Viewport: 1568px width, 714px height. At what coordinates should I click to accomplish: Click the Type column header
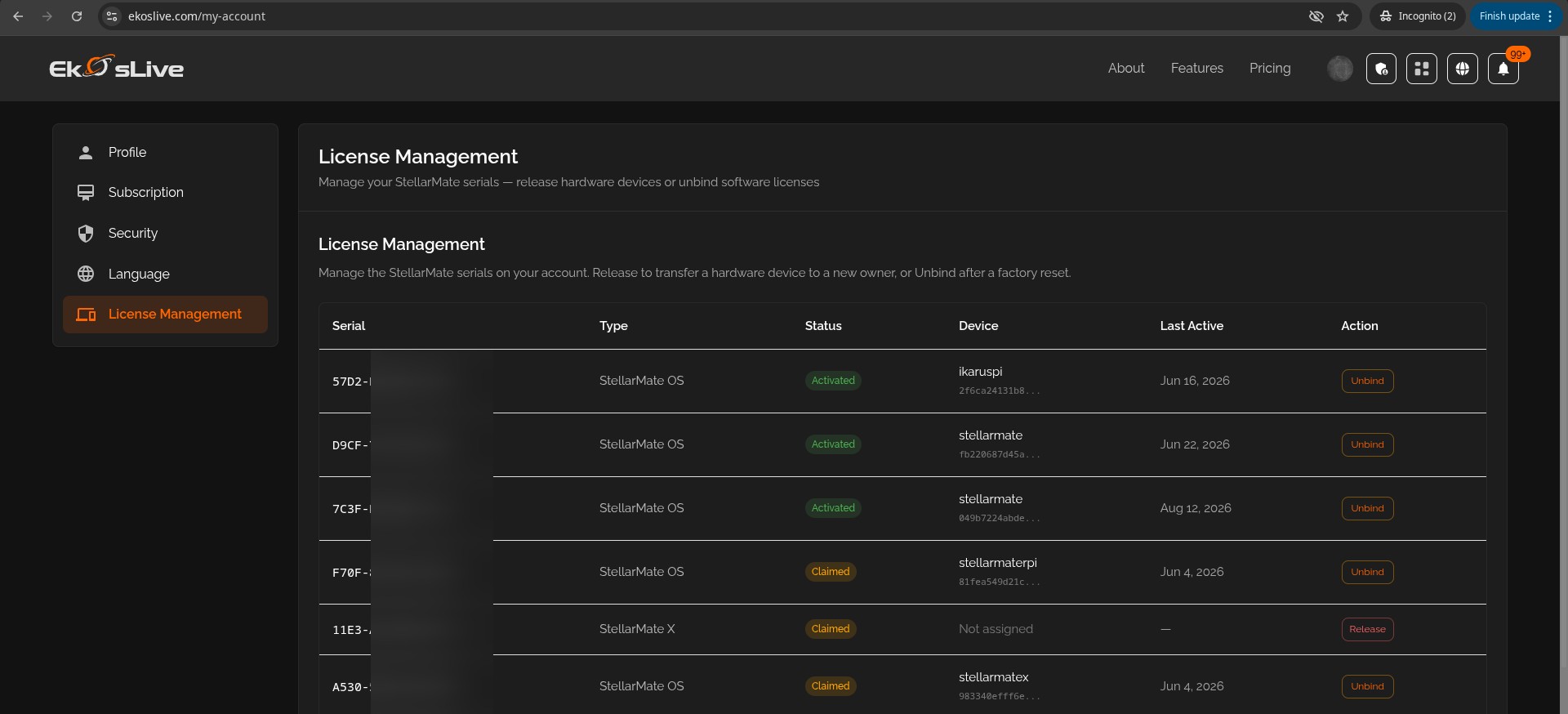613,326
